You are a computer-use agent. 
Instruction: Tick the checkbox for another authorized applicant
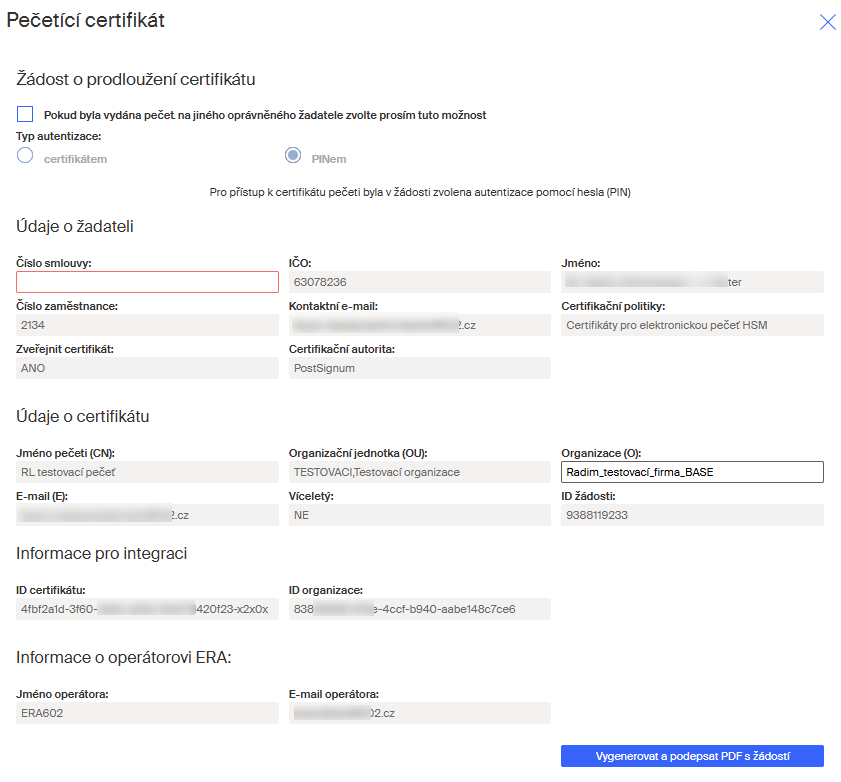pos(25,115)
